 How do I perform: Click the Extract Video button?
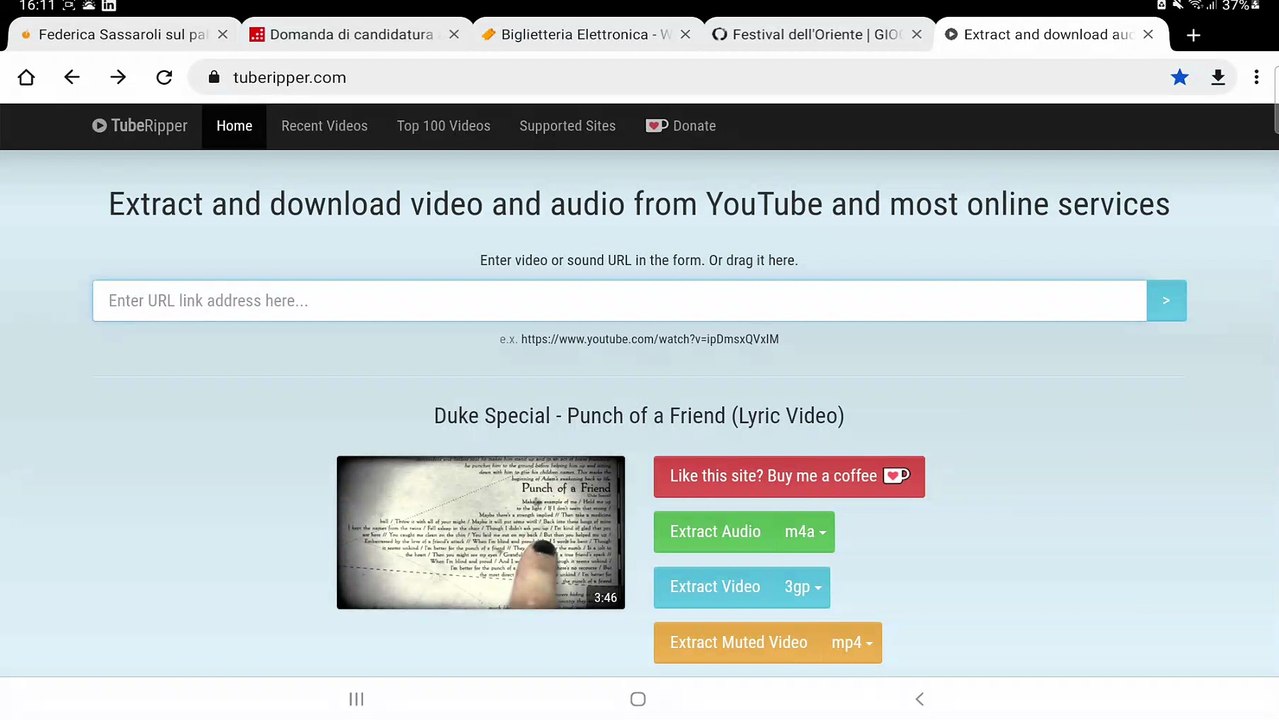click(x=715, y=587)
